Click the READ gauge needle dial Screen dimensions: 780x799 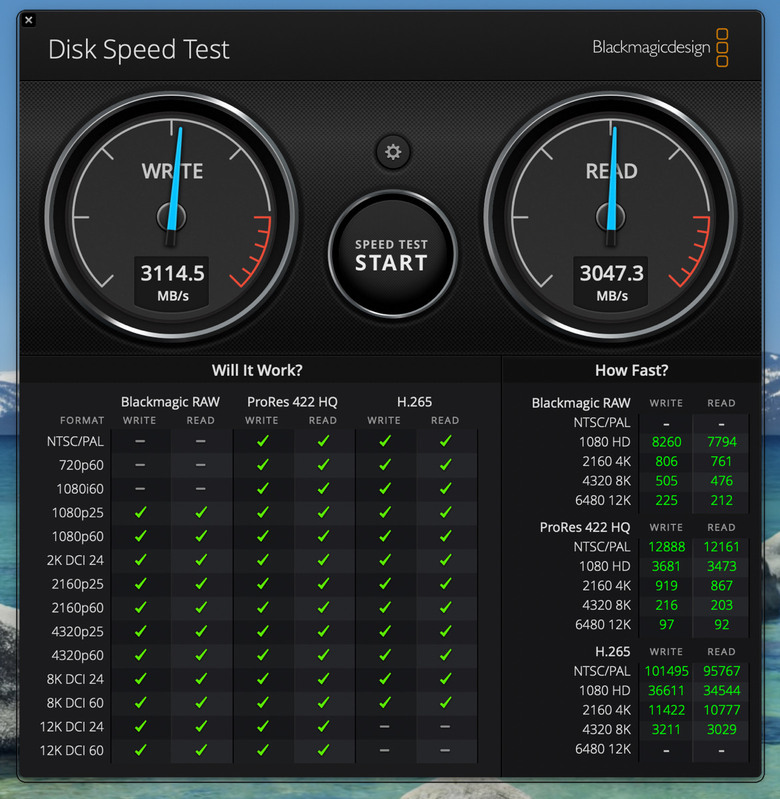tap(611, 217)
